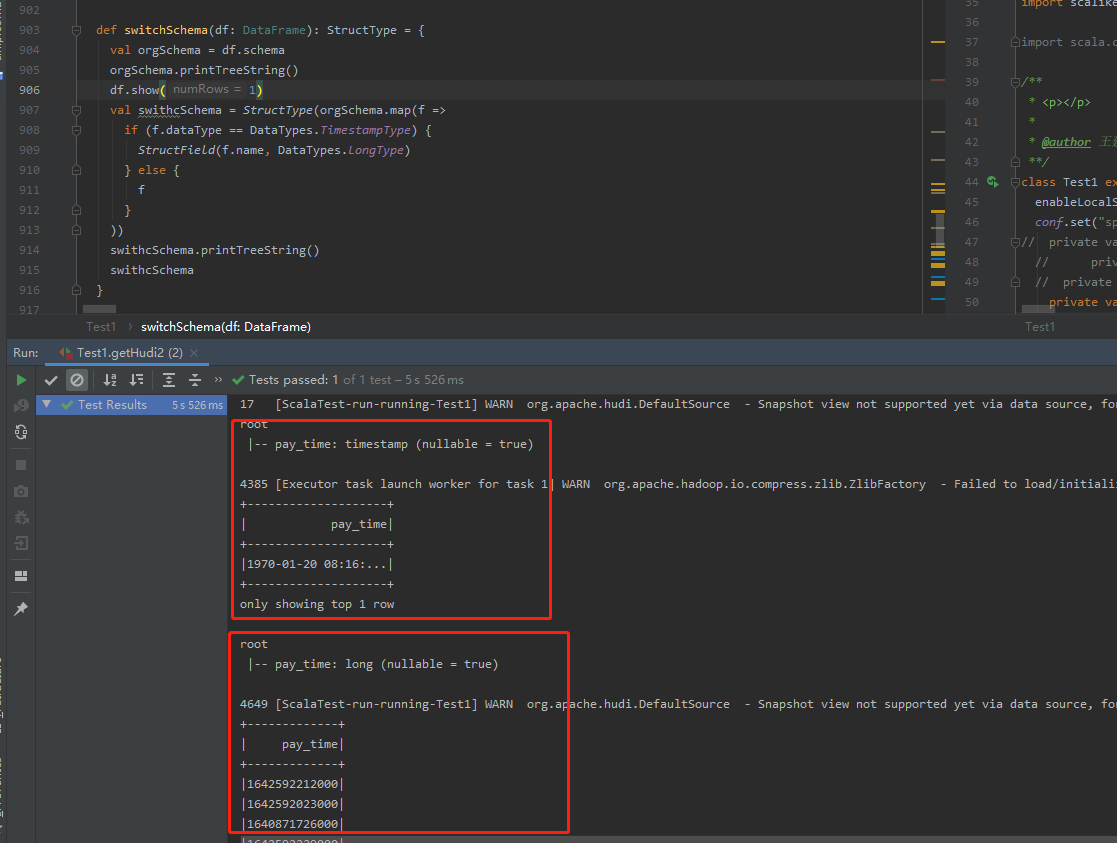Screen dimensions: 1117x843
Task: Click the Test1 breadcrumb in right editor
Action: [1039, 326]
